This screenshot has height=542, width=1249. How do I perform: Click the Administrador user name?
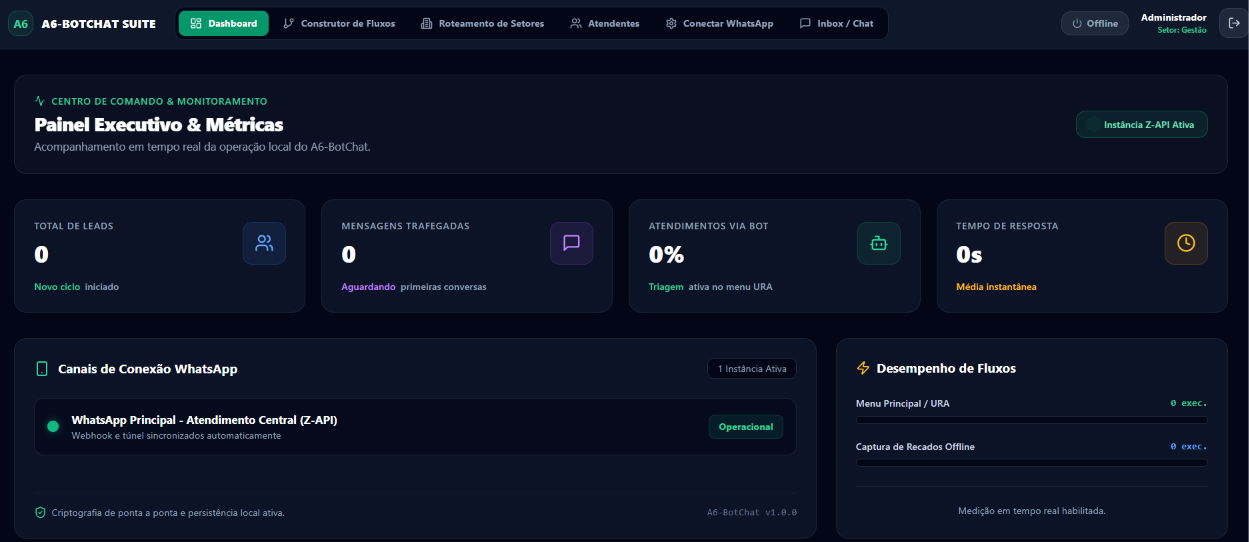pos(1174,17)
